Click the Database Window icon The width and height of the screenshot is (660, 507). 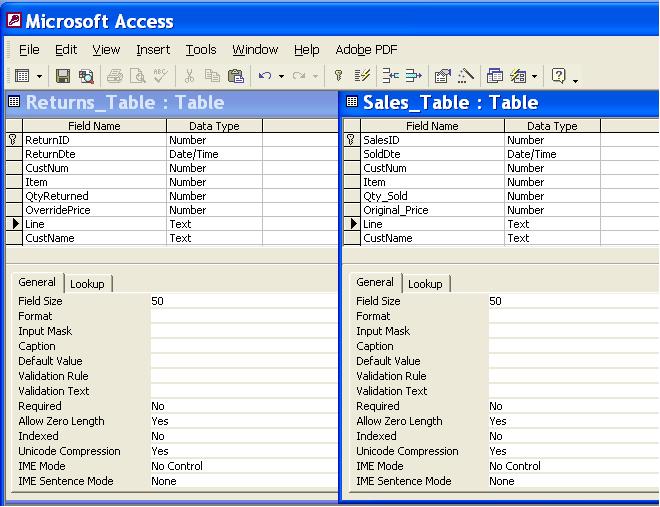click(x=495, y=76)
